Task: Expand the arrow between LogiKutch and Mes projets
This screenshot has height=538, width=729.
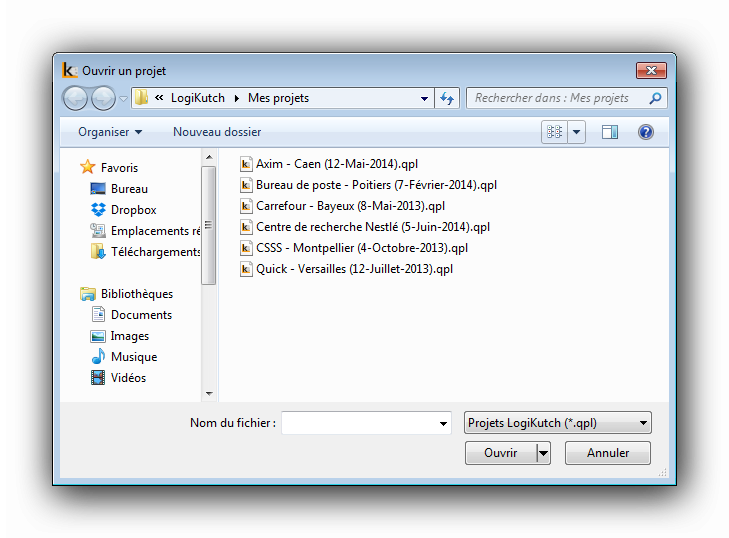Action: tap(237, 98)
